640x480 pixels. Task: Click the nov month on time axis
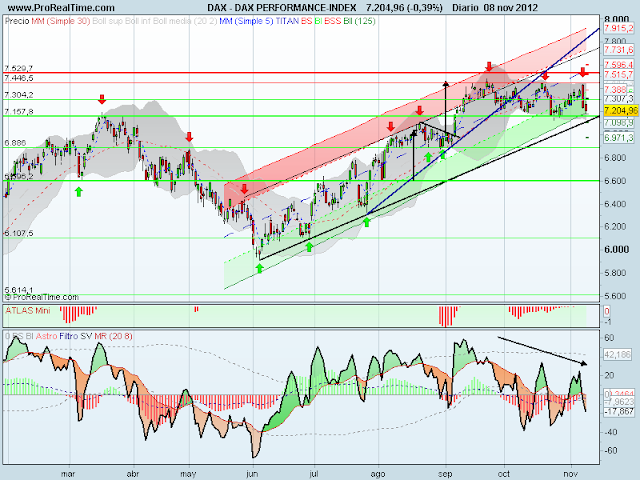[571, 473]
